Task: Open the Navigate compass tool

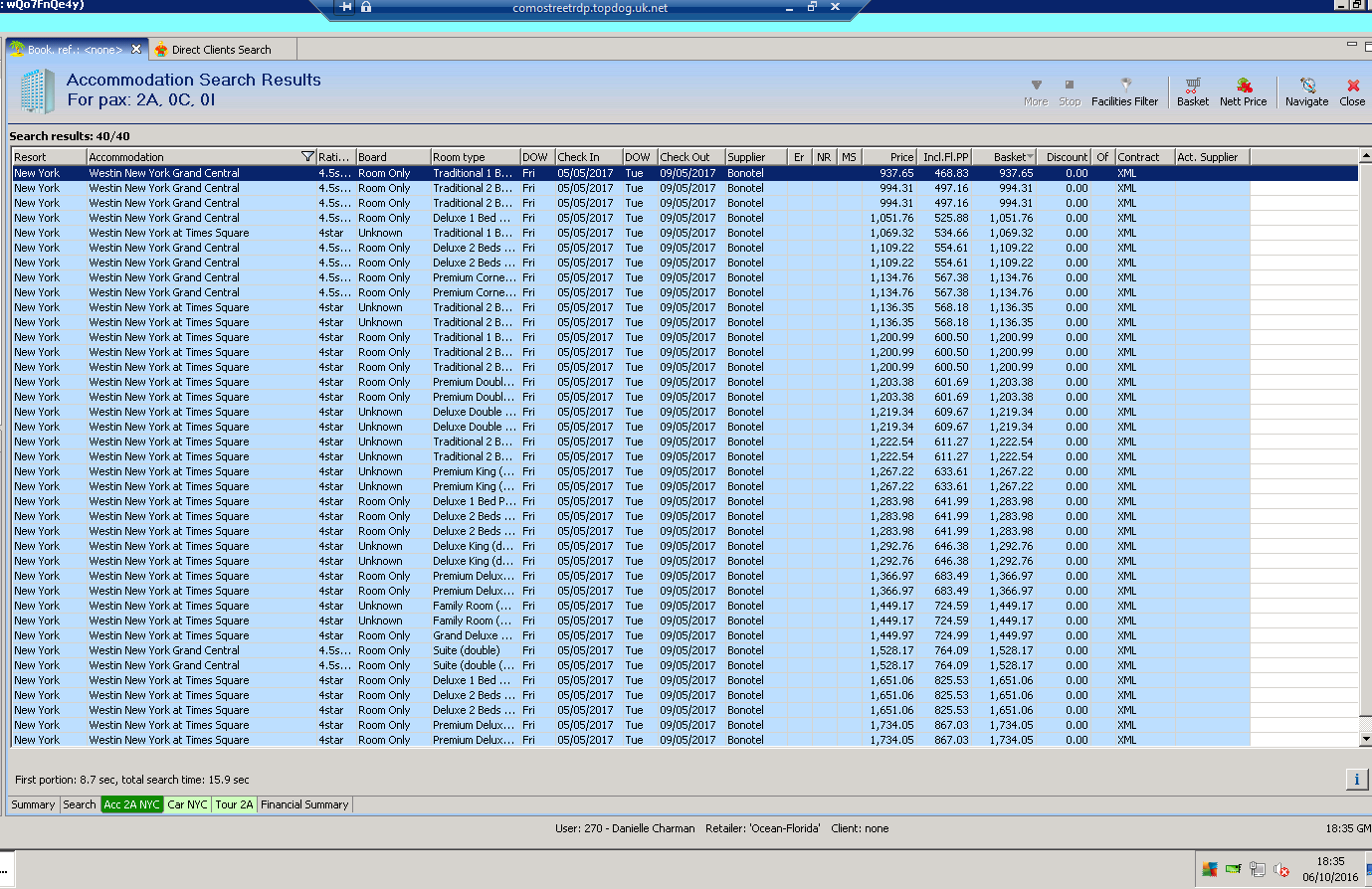Action: click(1306, 92)
